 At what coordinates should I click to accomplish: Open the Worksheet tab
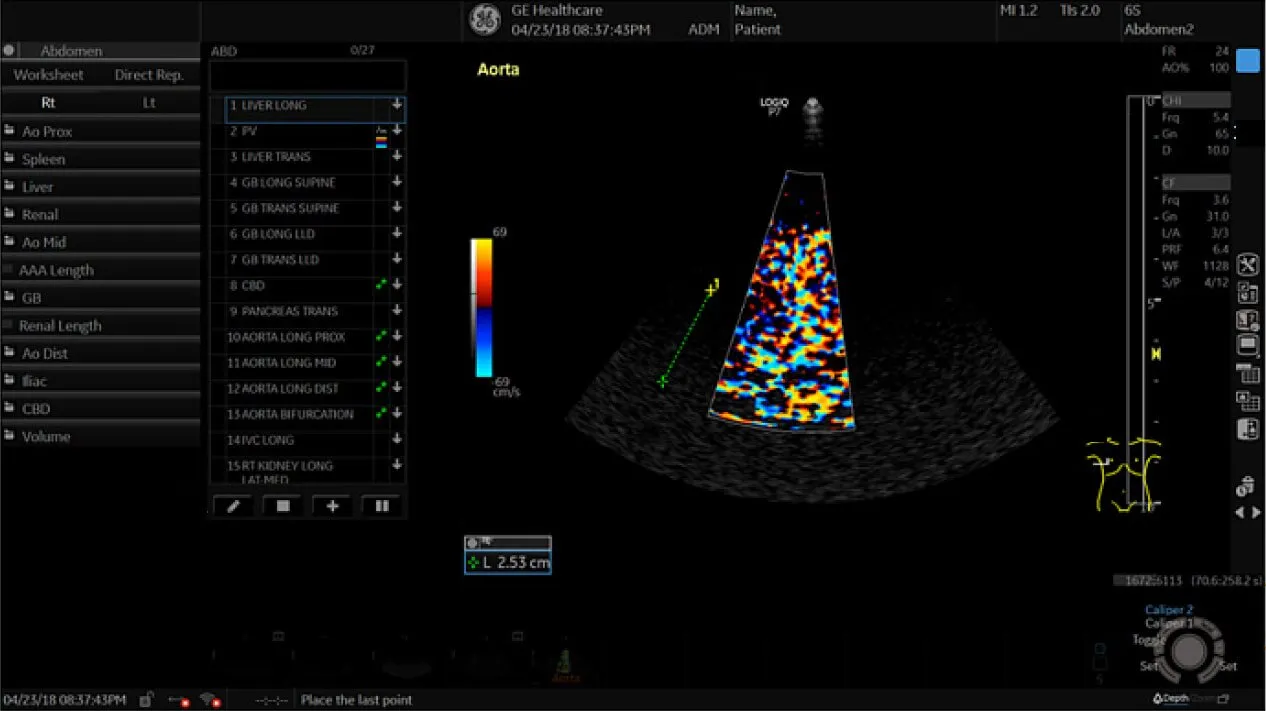point(48,75)
